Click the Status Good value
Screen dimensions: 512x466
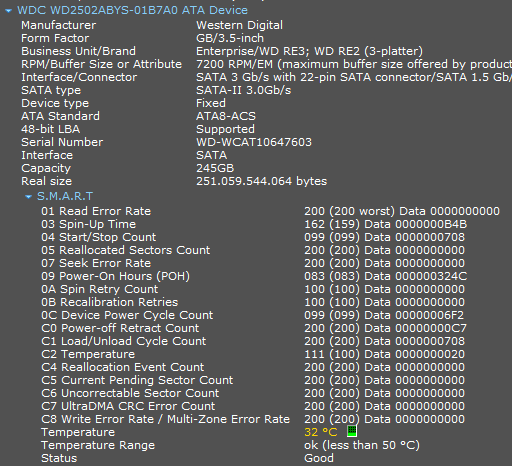pos(319,458)
